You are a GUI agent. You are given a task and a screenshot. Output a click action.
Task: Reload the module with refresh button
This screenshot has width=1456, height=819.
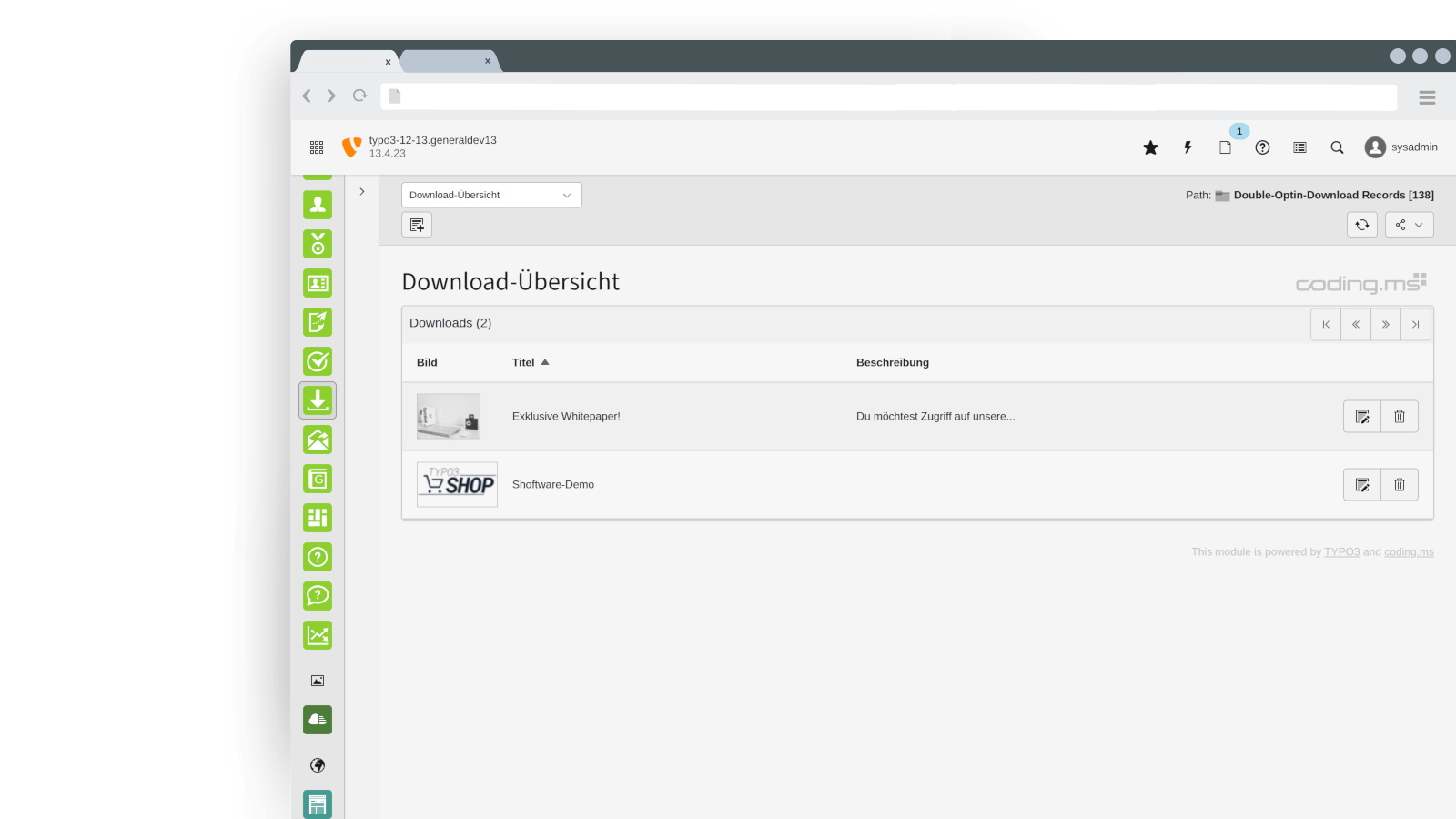coord(1362,225)
